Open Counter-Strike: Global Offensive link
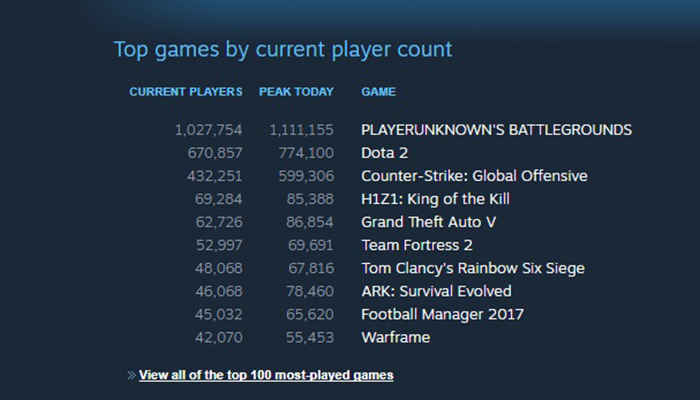The image size is (700, 400). (x=474, y=176)
